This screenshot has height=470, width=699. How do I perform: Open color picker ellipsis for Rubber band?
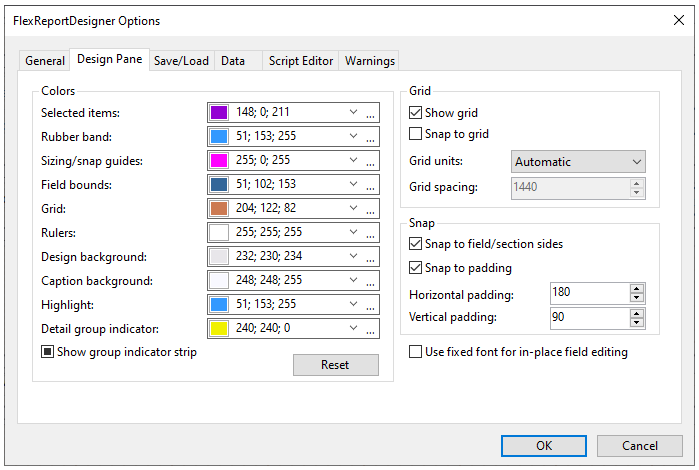370,137
